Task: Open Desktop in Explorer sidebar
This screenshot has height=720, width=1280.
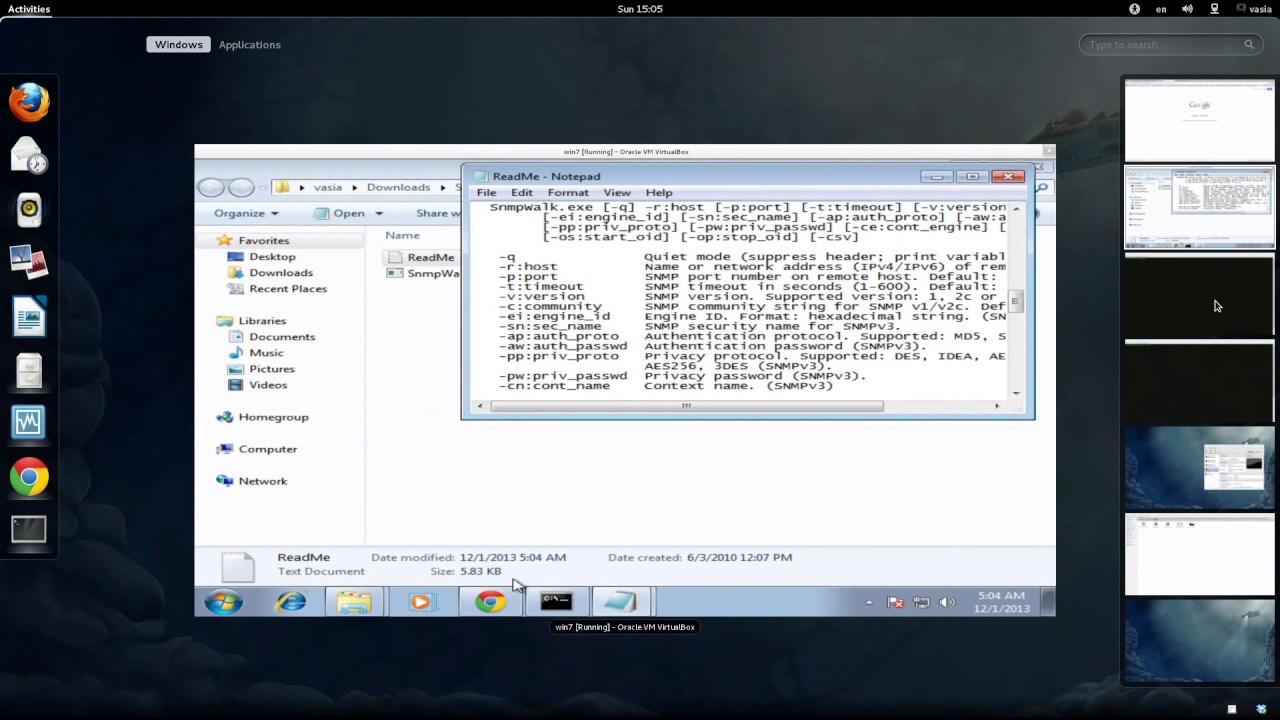Action: 272,256
